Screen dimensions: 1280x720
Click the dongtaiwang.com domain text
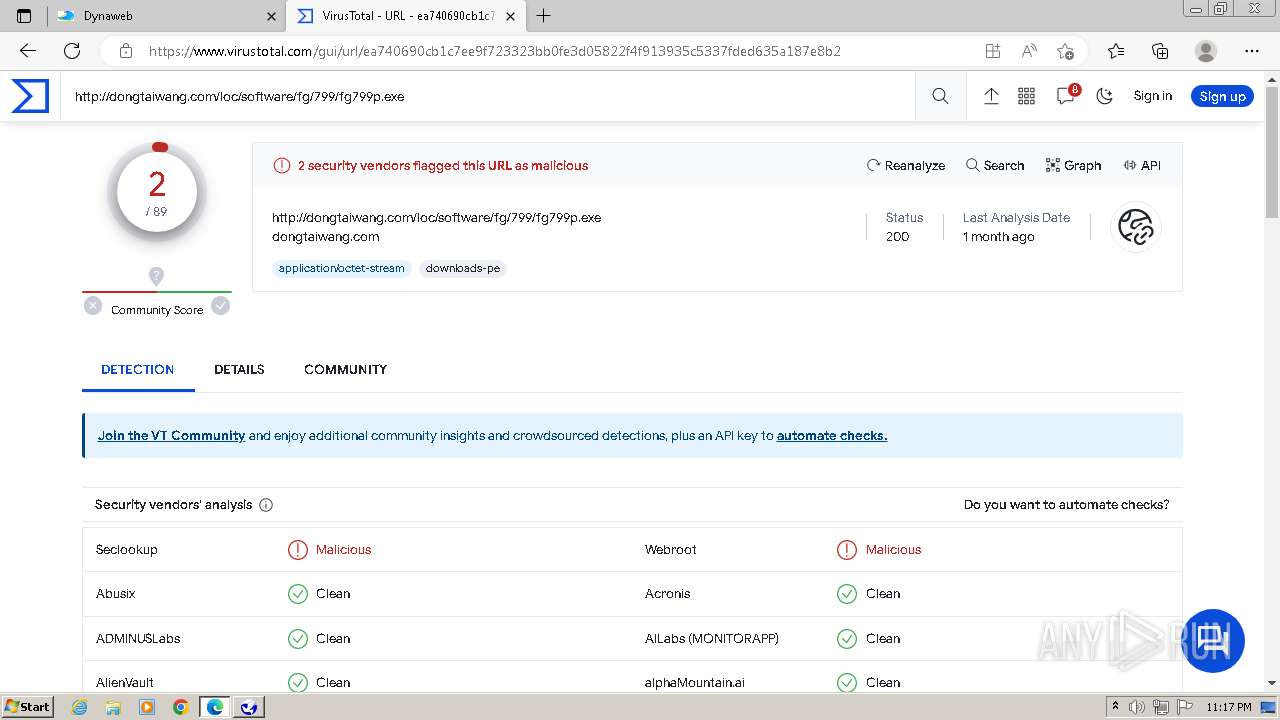(325, 237)
